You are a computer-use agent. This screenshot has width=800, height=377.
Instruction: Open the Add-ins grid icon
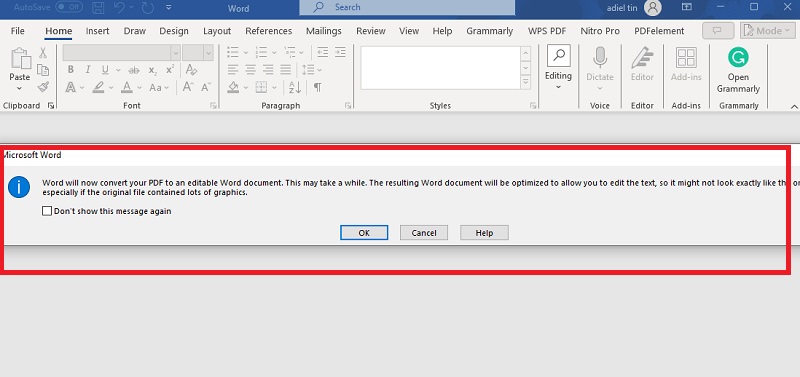(686, 58)
